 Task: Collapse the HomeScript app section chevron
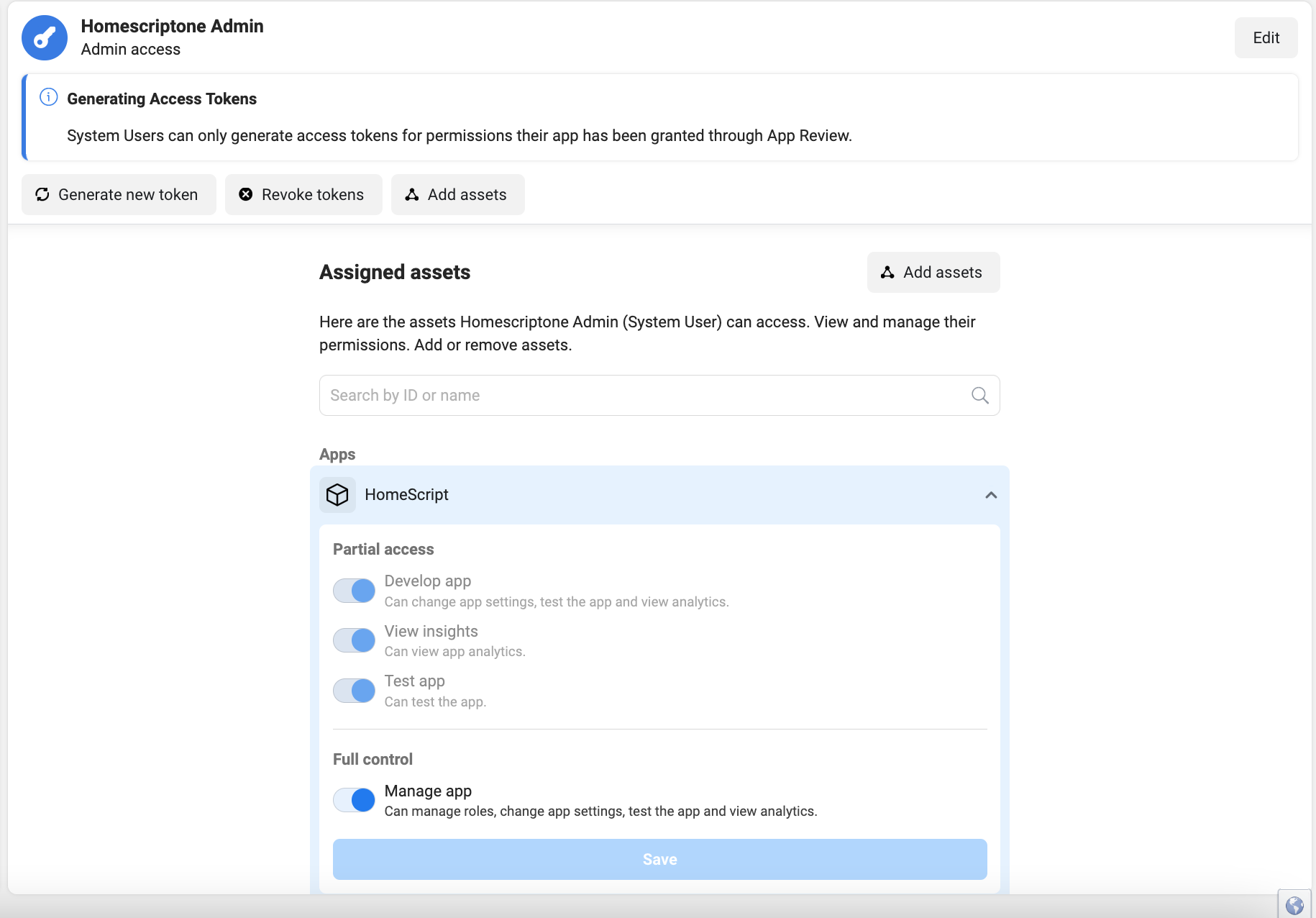pos(991,495)
